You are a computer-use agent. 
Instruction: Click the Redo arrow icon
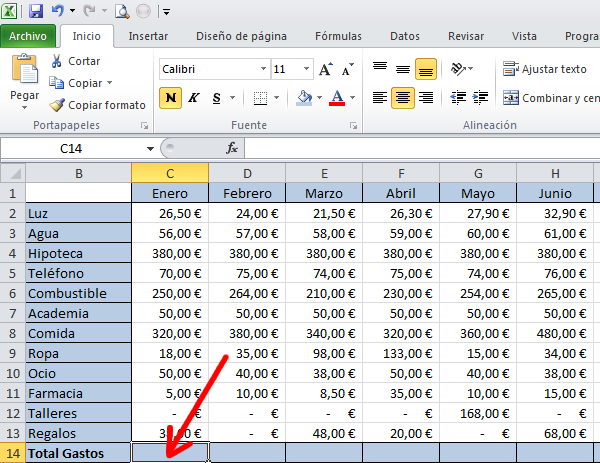(x=90, y=11)
